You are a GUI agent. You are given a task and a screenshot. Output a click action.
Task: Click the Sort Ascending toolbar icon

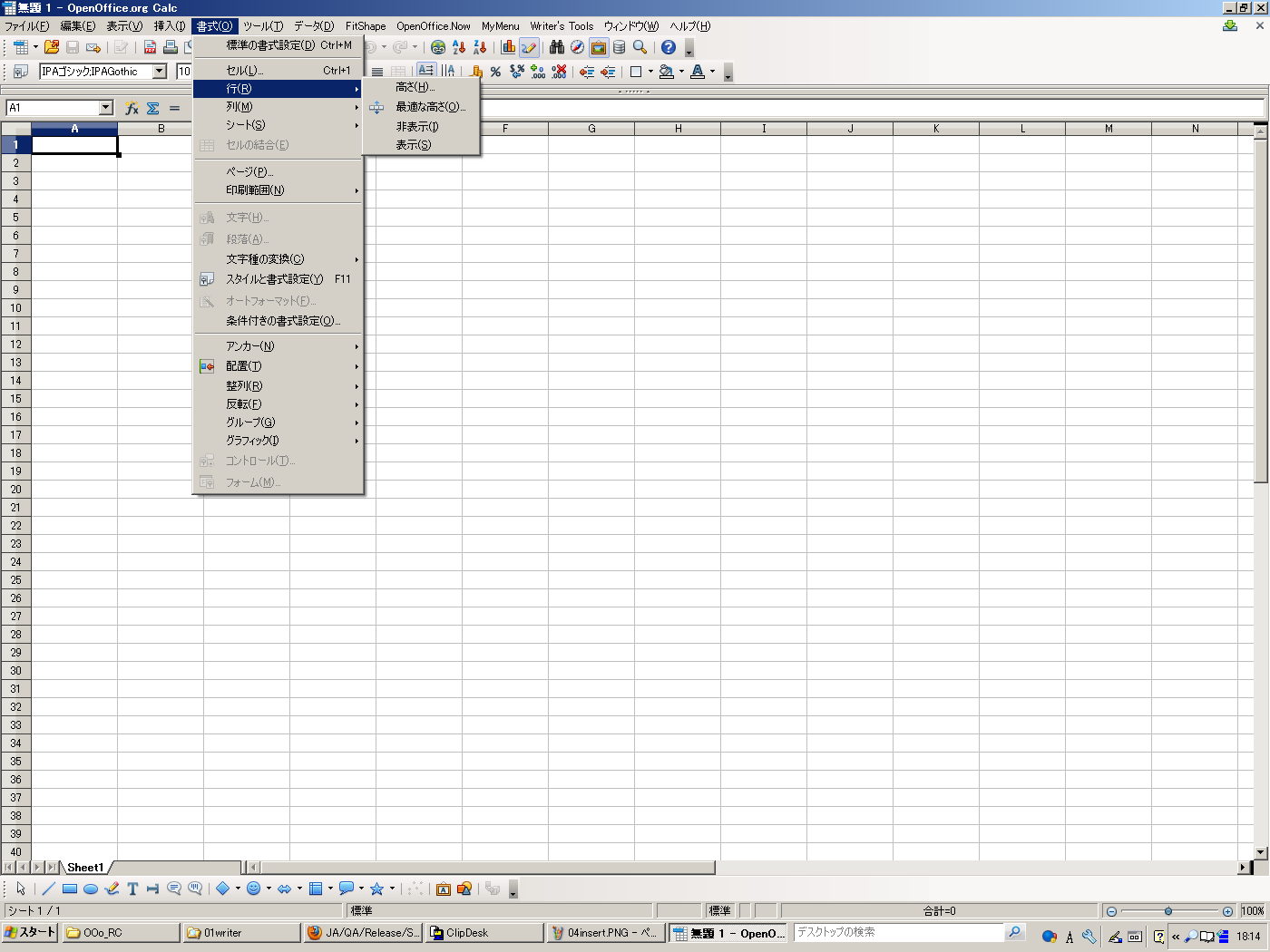[459, 47]
